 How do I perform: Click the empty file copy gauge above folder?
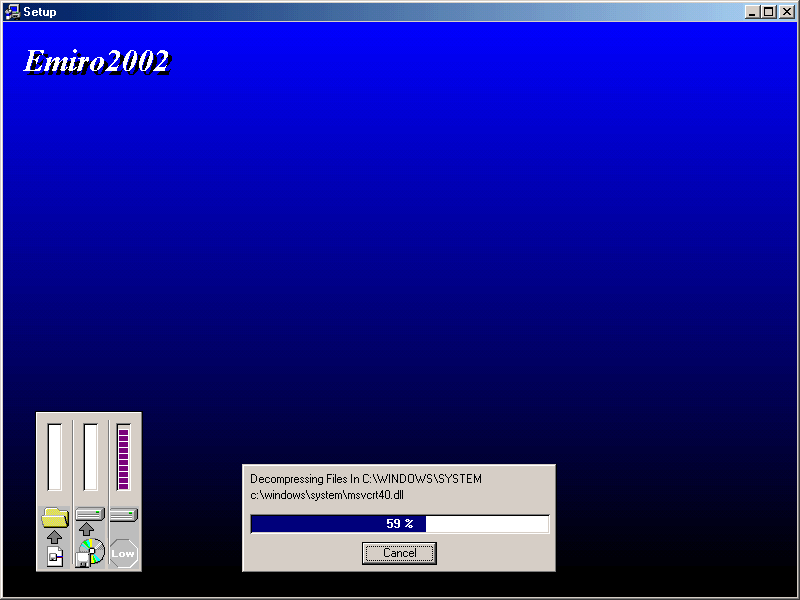pyautogui.click(x=55, y=457)
